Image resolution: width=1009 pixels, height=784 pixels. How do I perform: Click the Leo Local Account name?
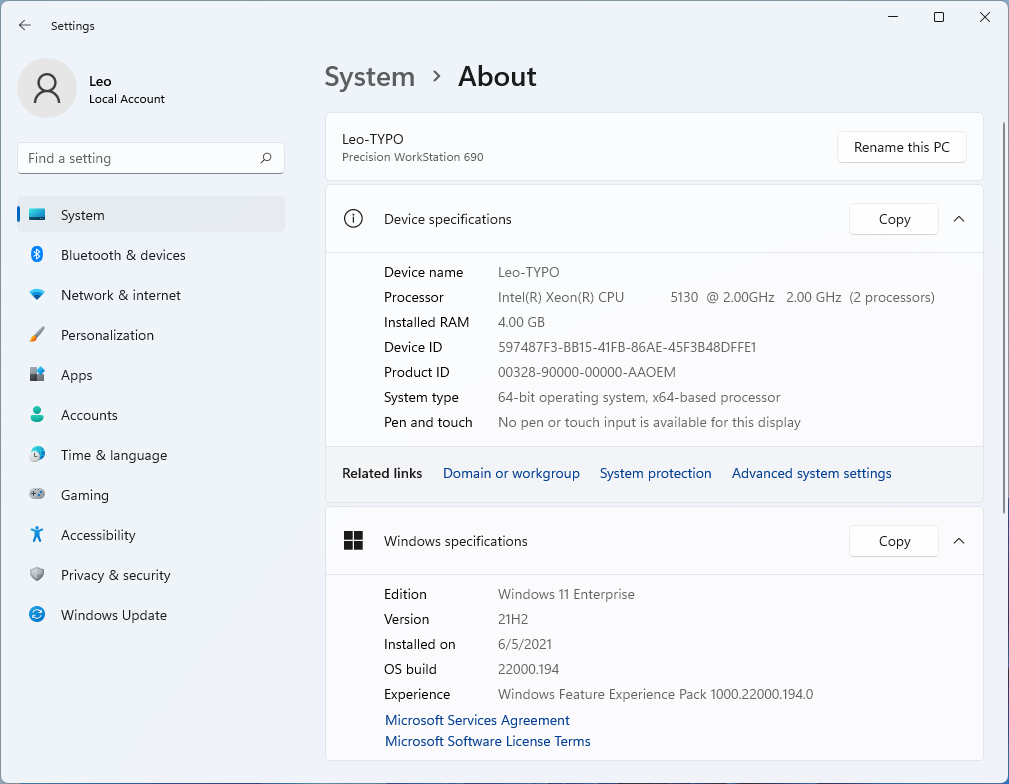(x=127, y=89)
